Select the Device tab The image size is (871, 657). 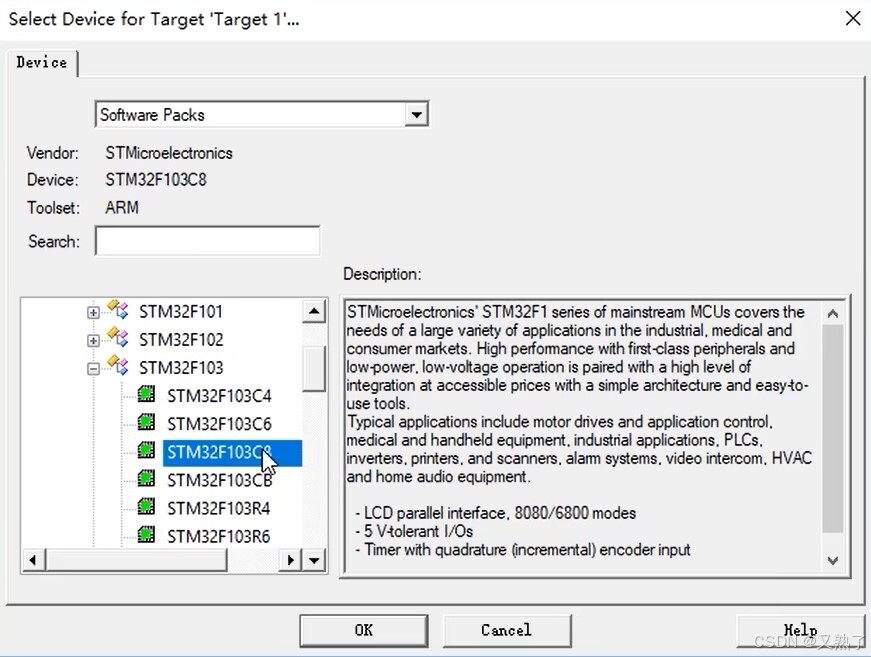[42, 62]
